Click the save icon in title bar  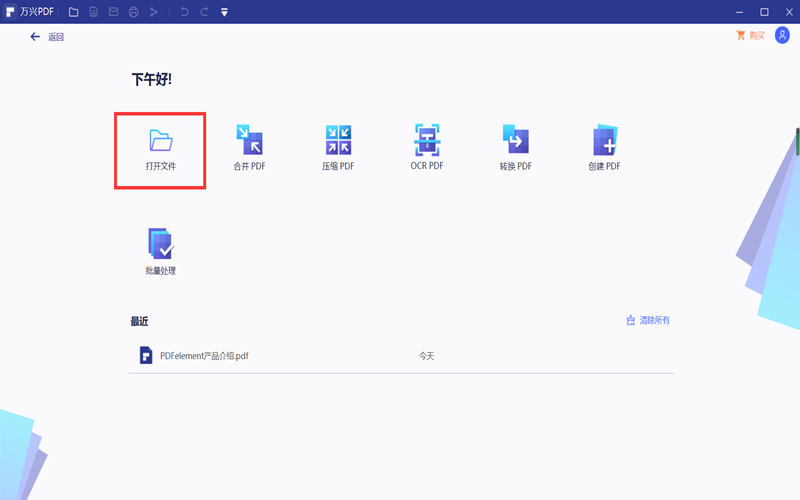93,12
